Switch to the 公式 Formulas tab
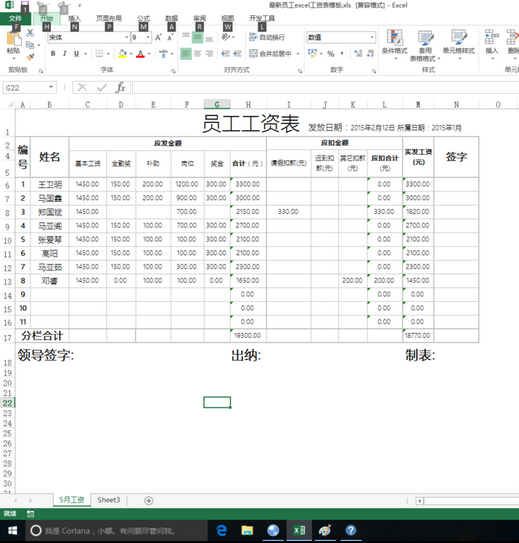Image resolution: width=519 pixels, height=543 pixels. click(x=143, y=18)
